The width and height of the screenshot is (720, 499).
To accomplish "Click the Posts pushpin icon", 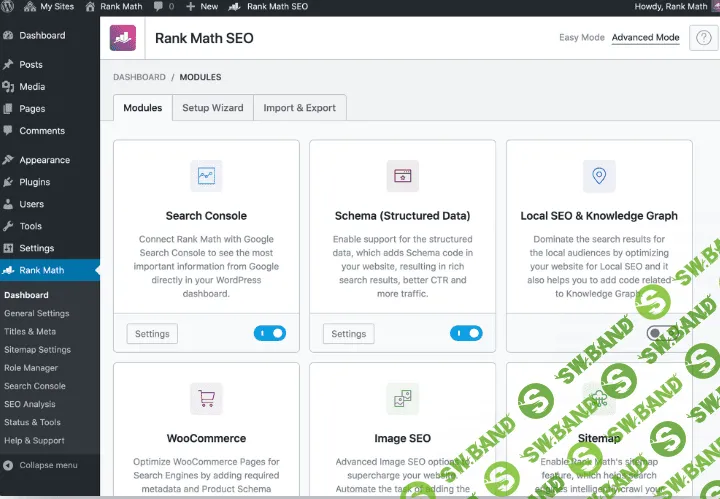I will pos(8,65).
